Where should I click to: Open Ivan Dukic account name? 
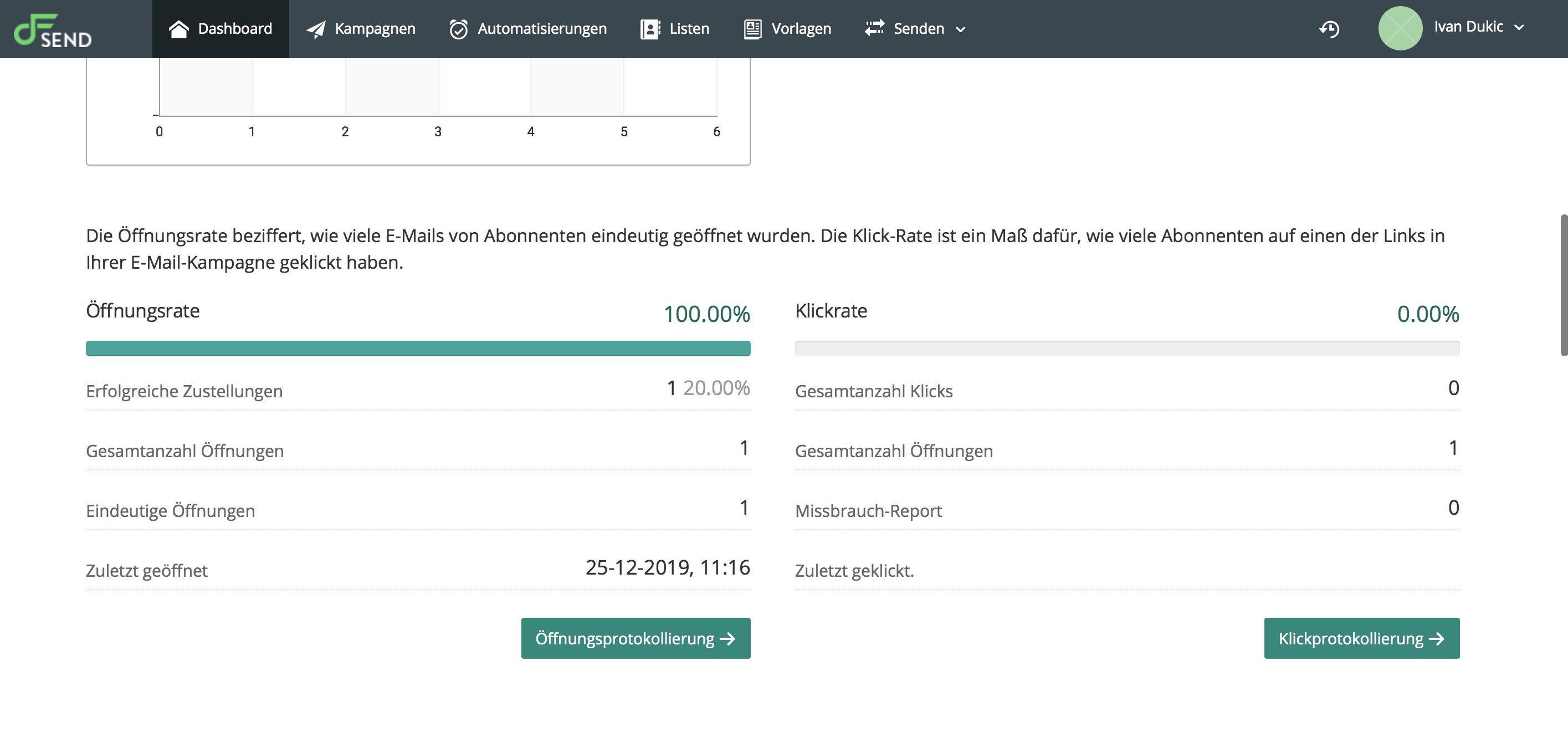(1468, 26)
